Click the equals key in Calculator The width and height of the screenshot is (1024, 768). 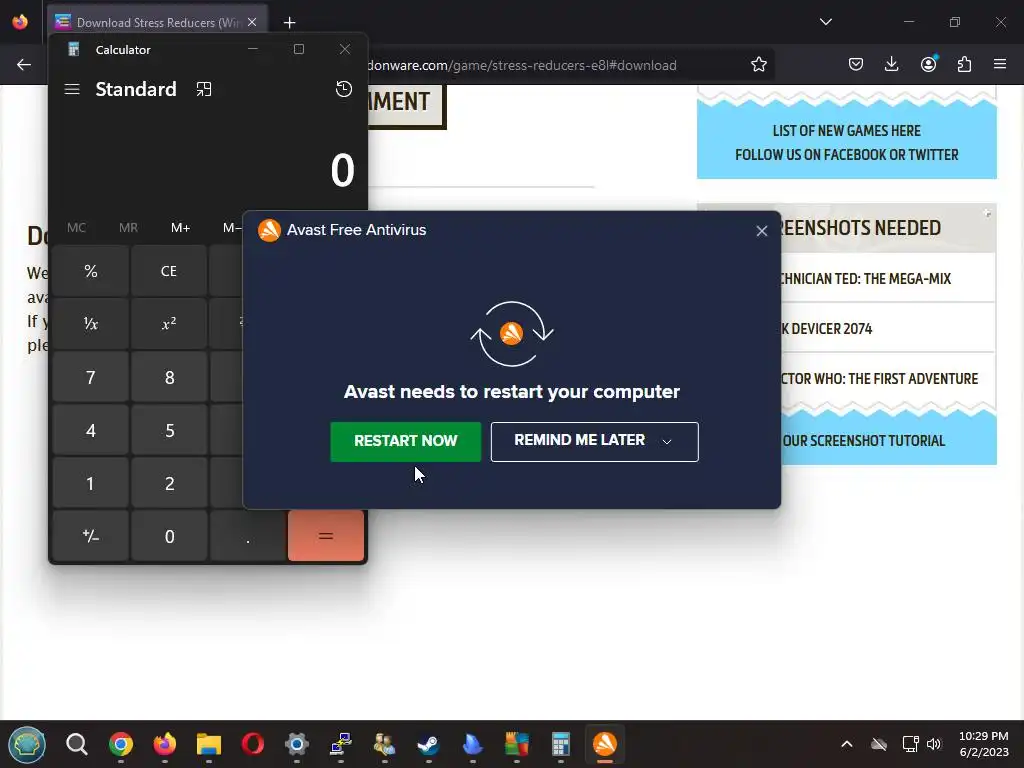[326, 536]
